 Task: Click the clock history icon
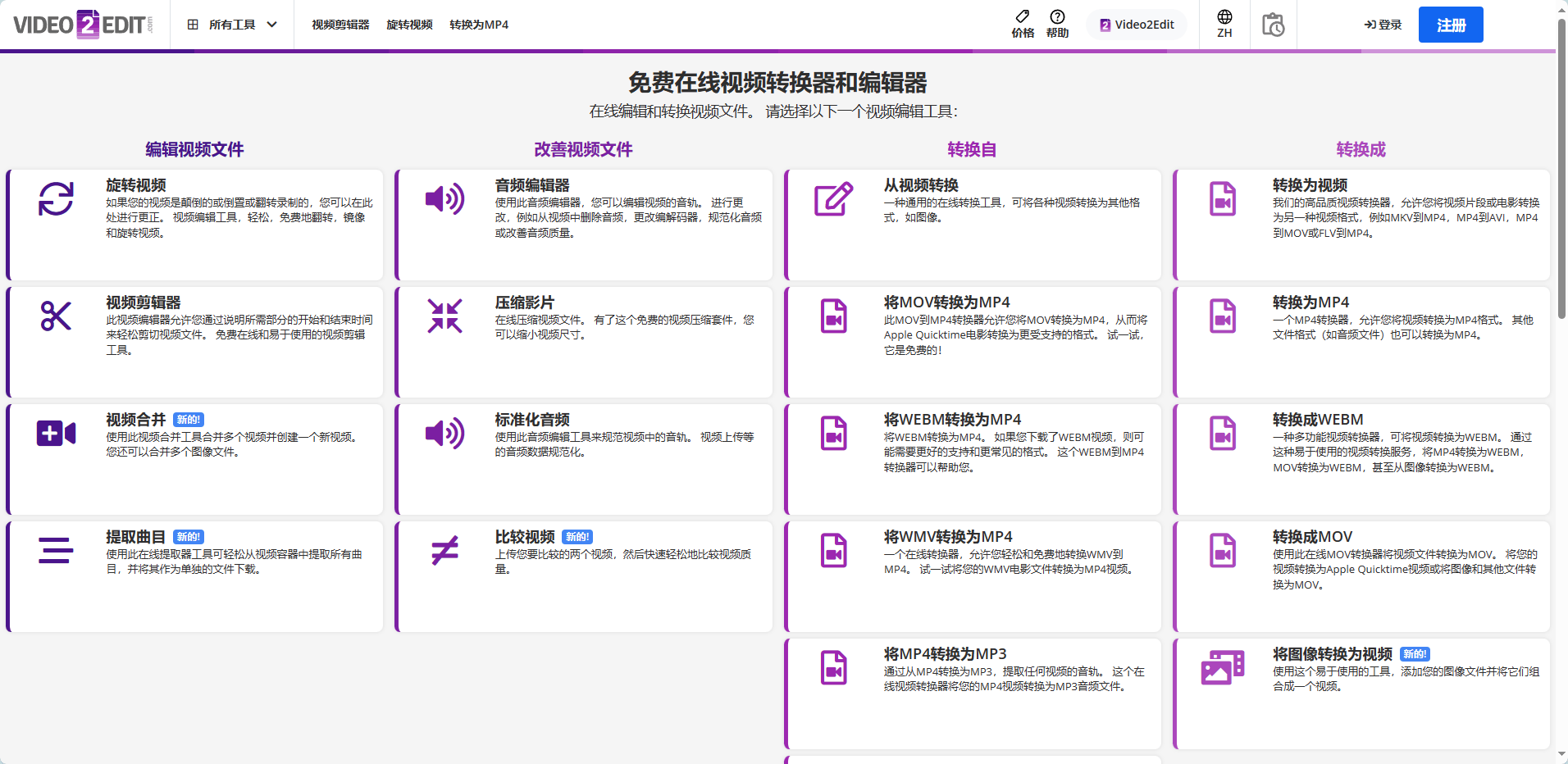pyautogui.click(x=1272, y=25)
